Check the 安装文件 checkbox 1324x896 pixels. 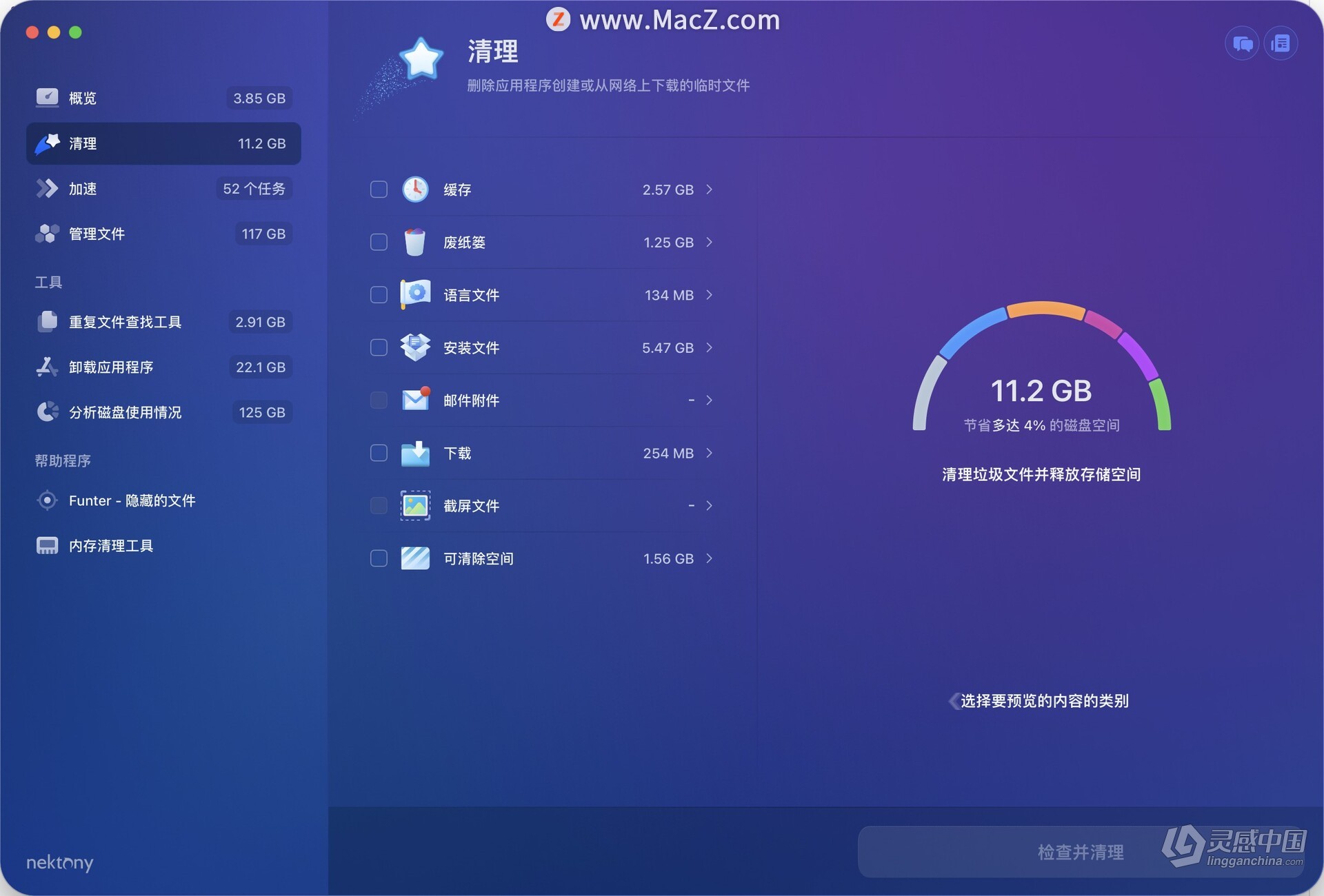pyautogui.click(x=379, y=347)
